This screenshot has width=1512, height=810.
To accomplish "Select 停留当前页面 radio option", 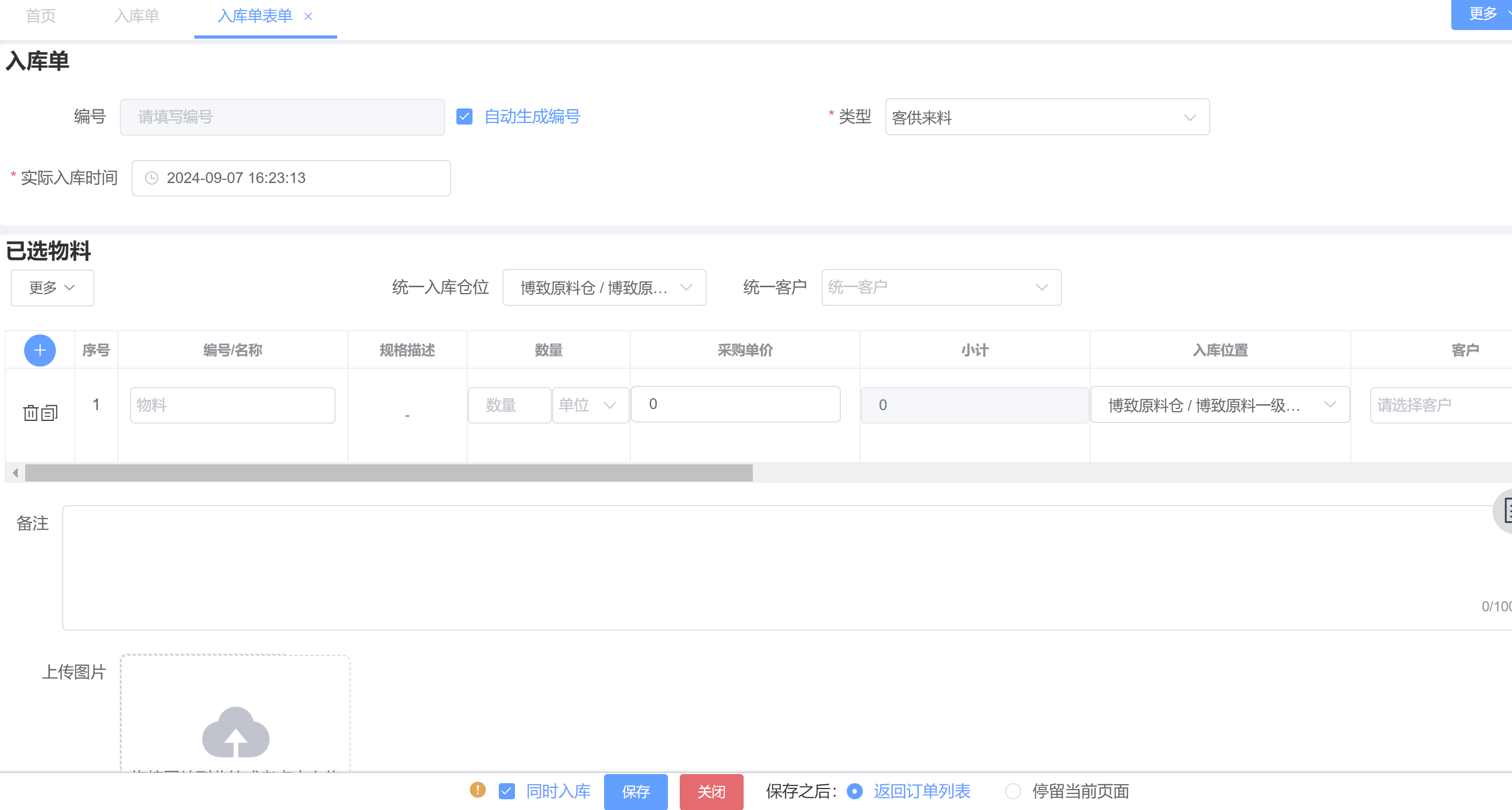I will coord(1013,791).
